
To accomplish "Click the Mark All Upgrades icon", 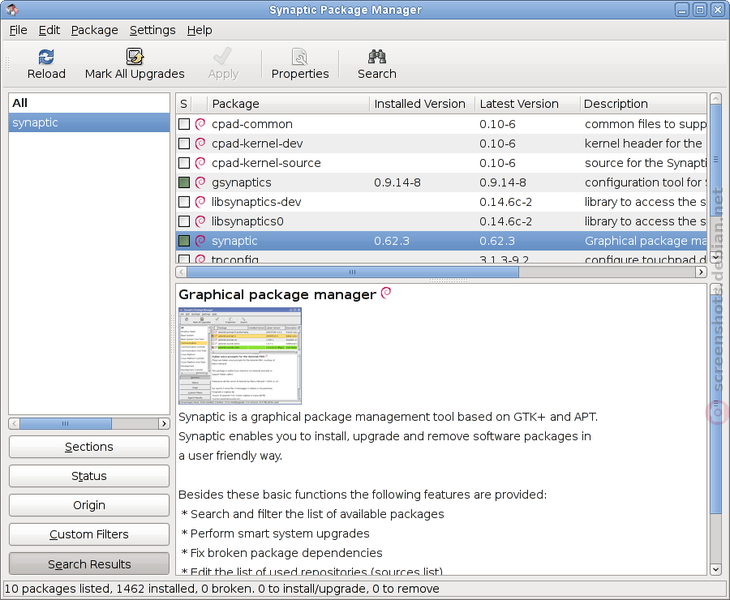I will click(135, 57).
